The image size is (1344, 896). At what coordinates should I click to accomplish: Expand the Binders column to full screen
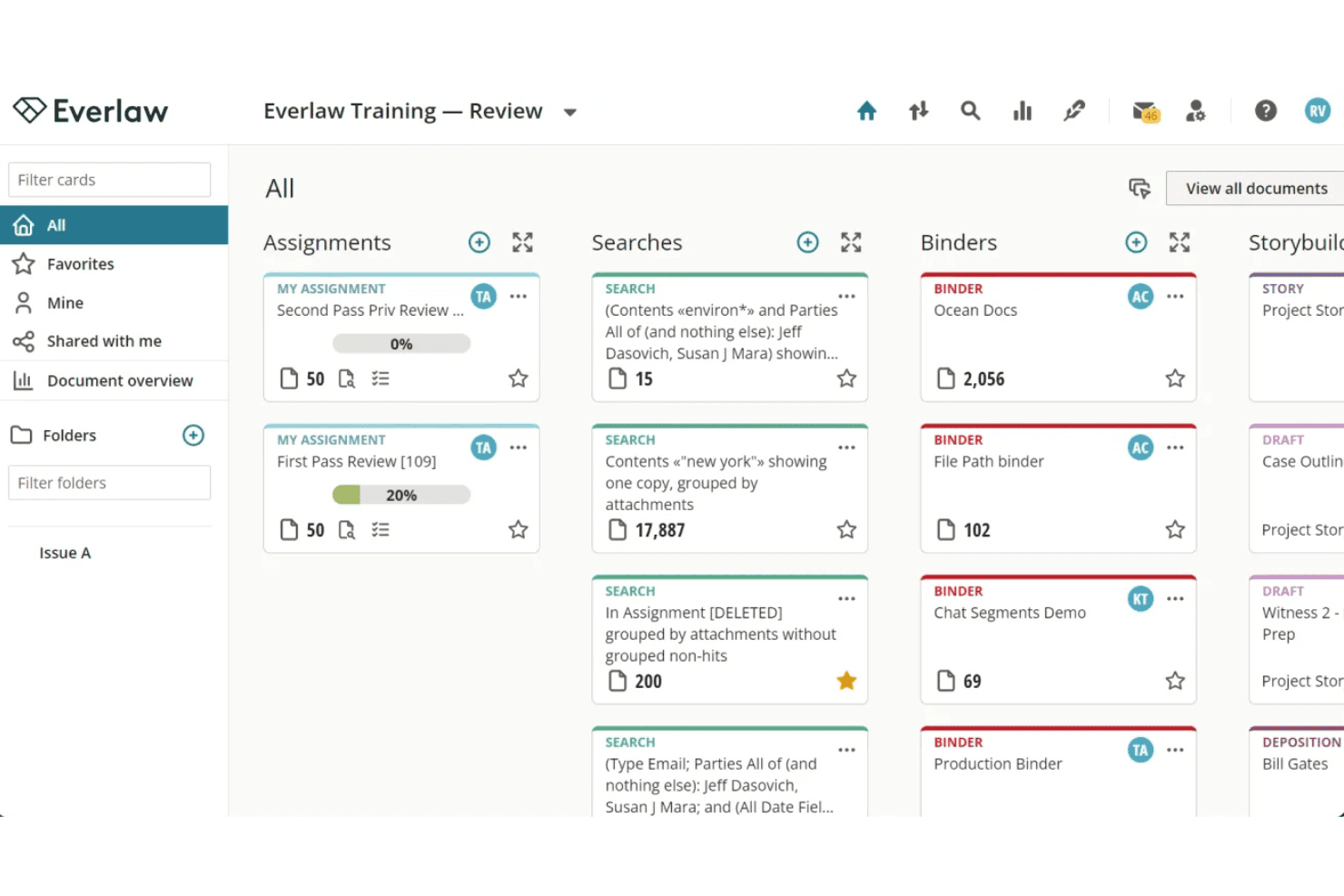coord(1180,242)
